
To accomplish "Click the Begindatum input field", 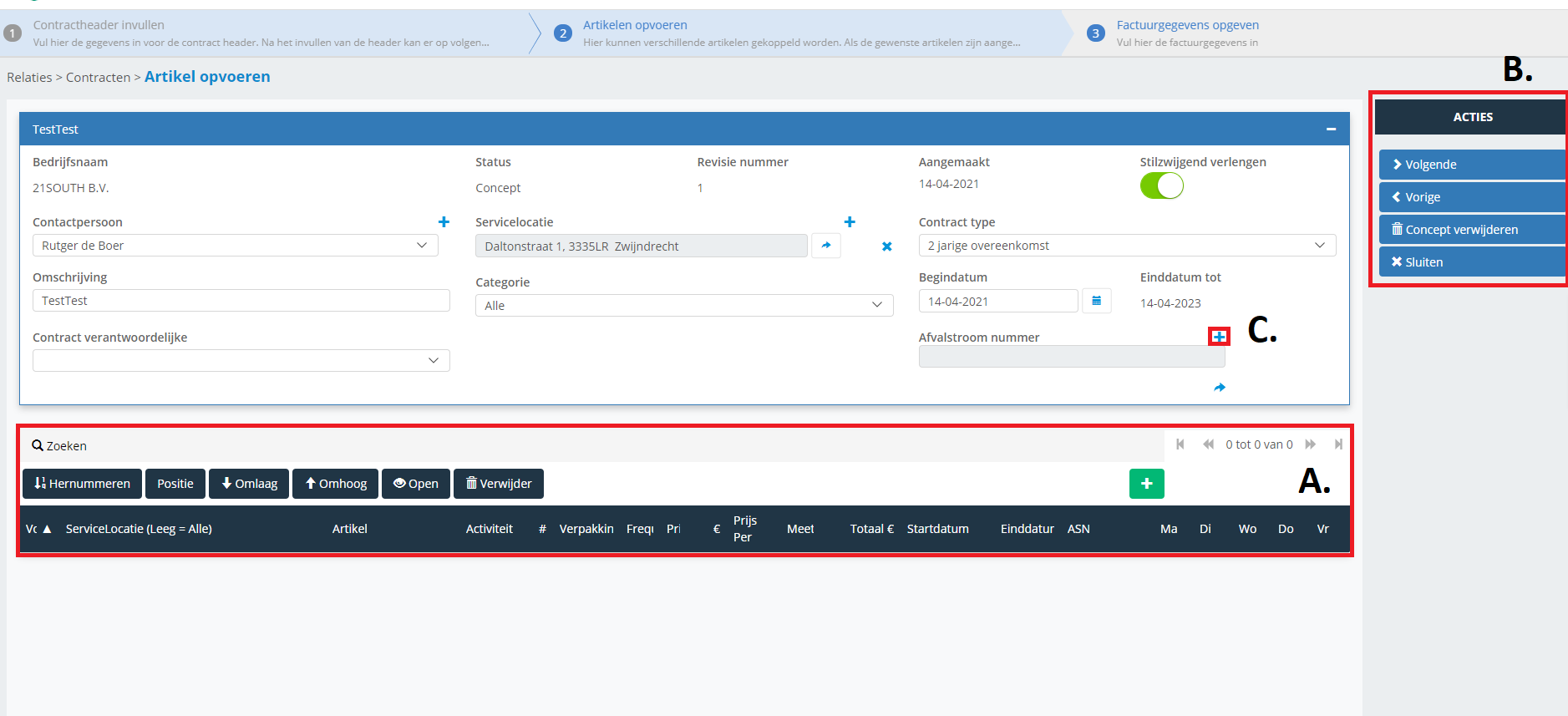I will point(998,301).
